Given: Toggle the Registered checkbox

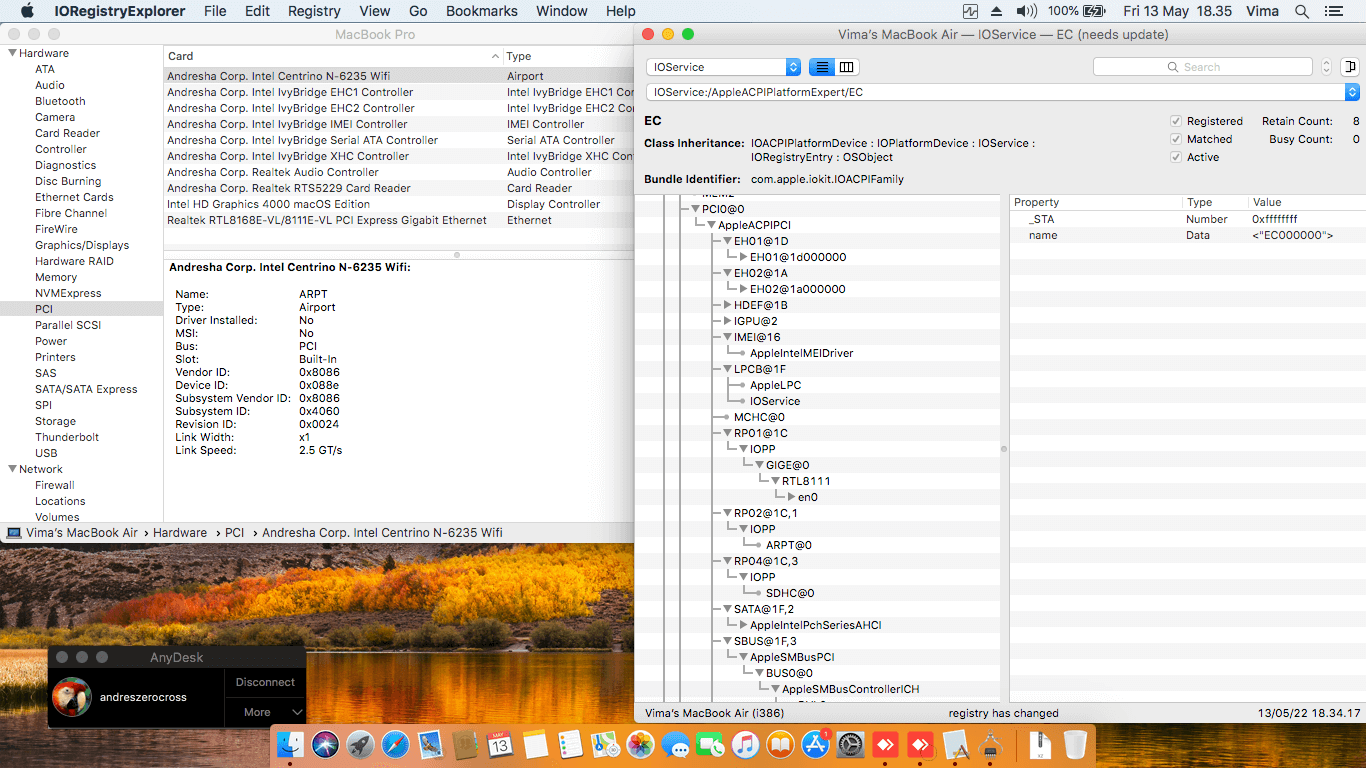Looking at the screenshot, I should point(1176,121).
